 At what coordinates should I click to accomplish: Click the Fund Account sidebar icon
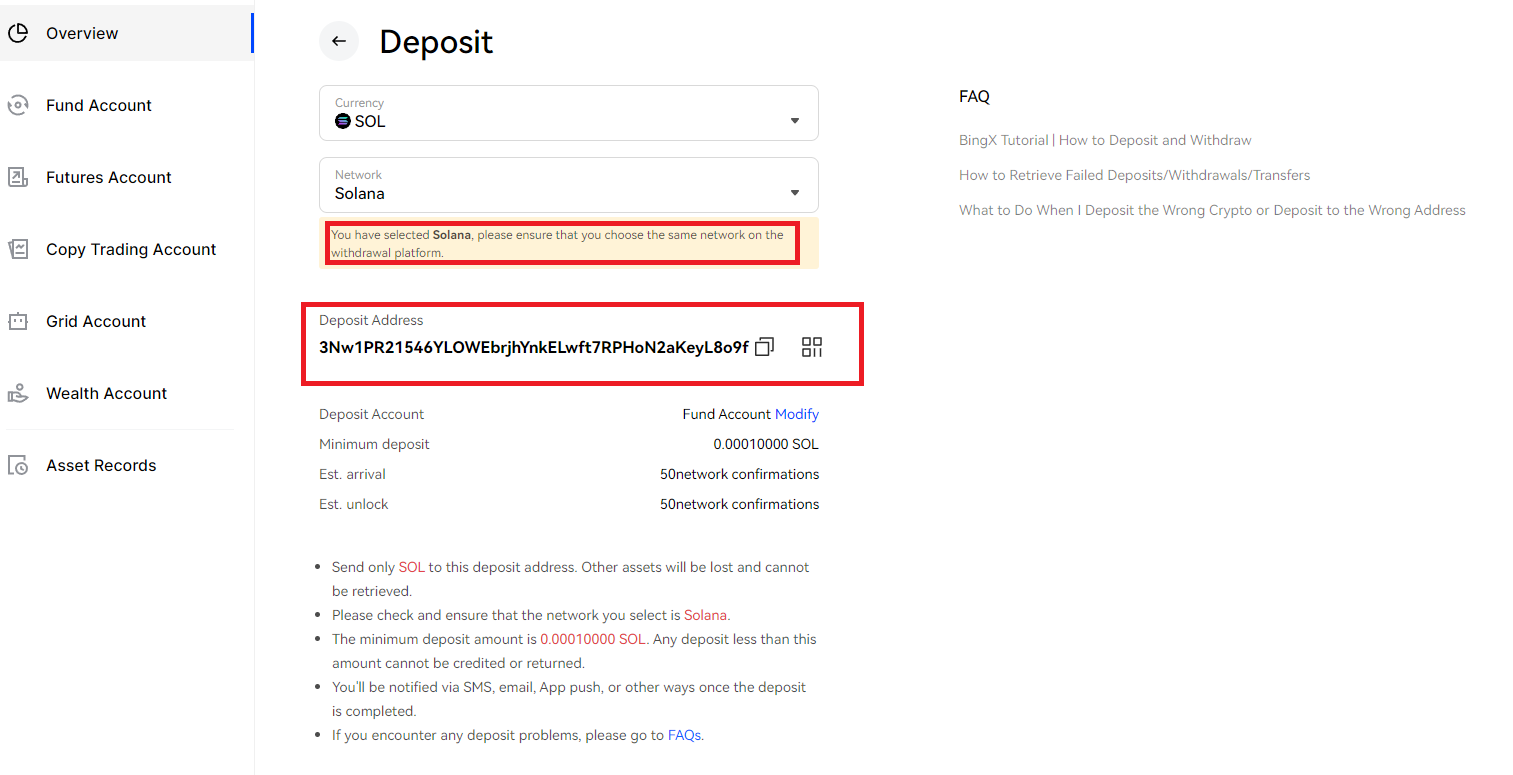pyautogui.click(x=17, y=105)
